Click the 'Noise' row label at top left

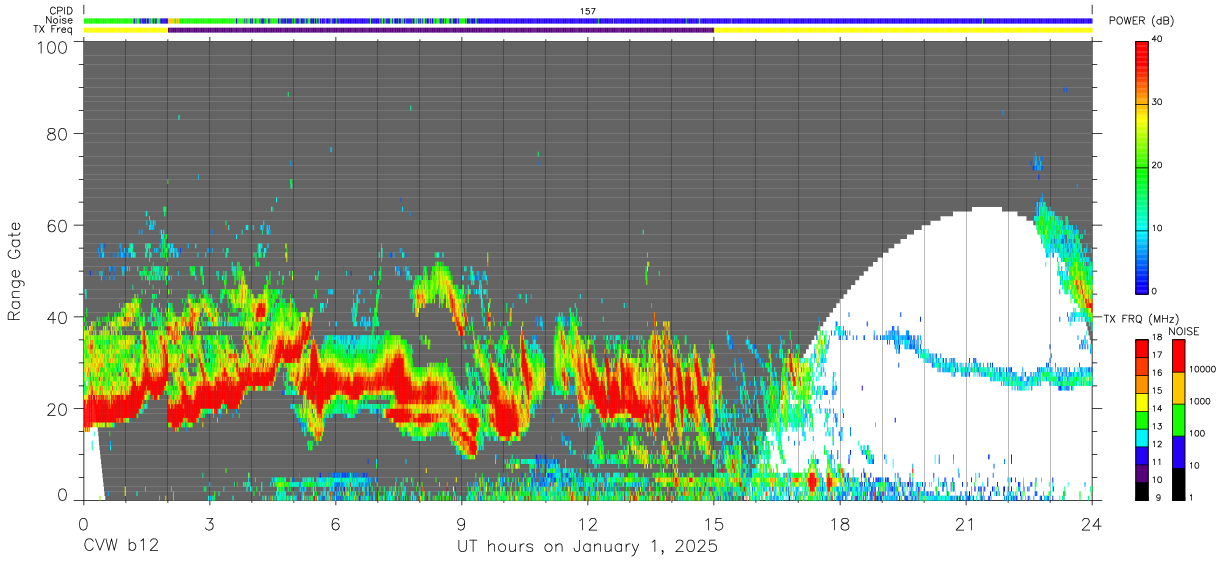(x=61, y=20)
